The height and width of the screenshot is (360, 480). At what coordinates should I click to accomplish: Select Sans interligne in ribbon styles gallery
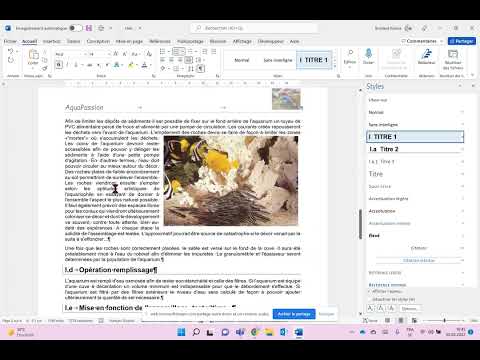coord(278,60)
